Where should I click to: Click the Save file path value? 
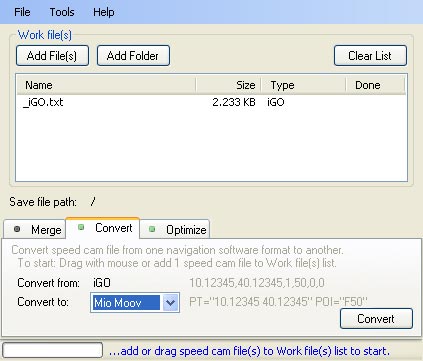click(93, 202)
